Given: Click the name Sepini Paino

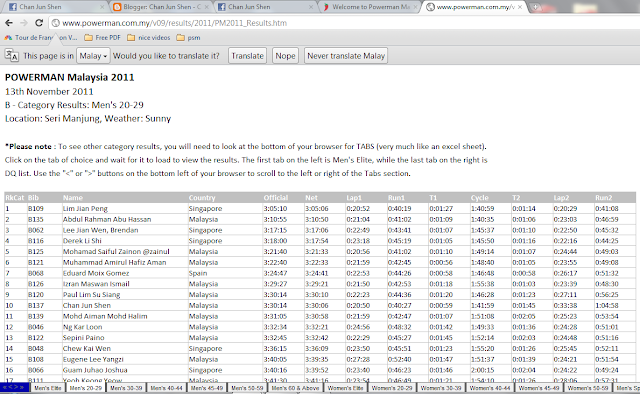Looking at the screenshot, I should [x=83, y=338].
